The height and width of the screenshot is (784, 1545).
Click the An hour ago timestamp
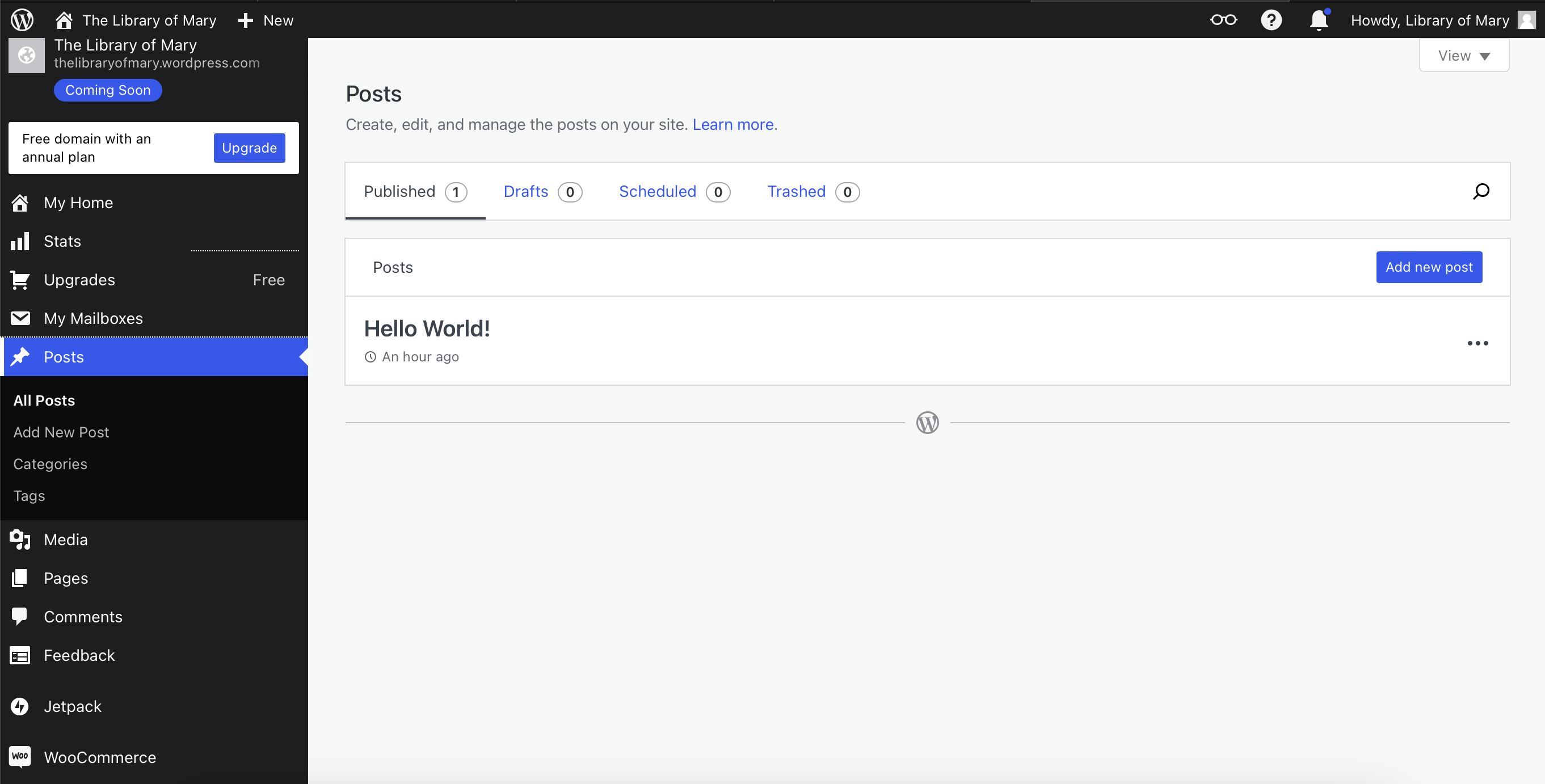point(420,356)
